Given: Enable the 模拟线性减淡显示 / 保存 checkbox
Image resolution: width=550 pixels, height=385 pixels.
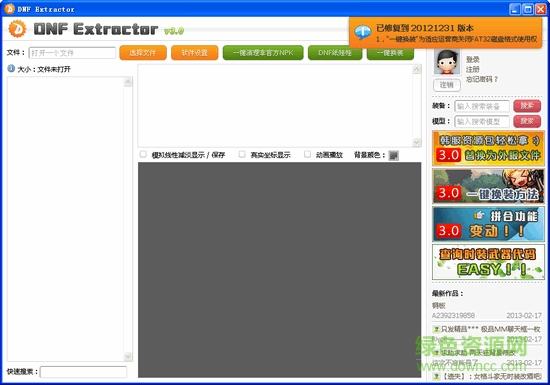Looking at the screenshot, I should tap(143, 154).
